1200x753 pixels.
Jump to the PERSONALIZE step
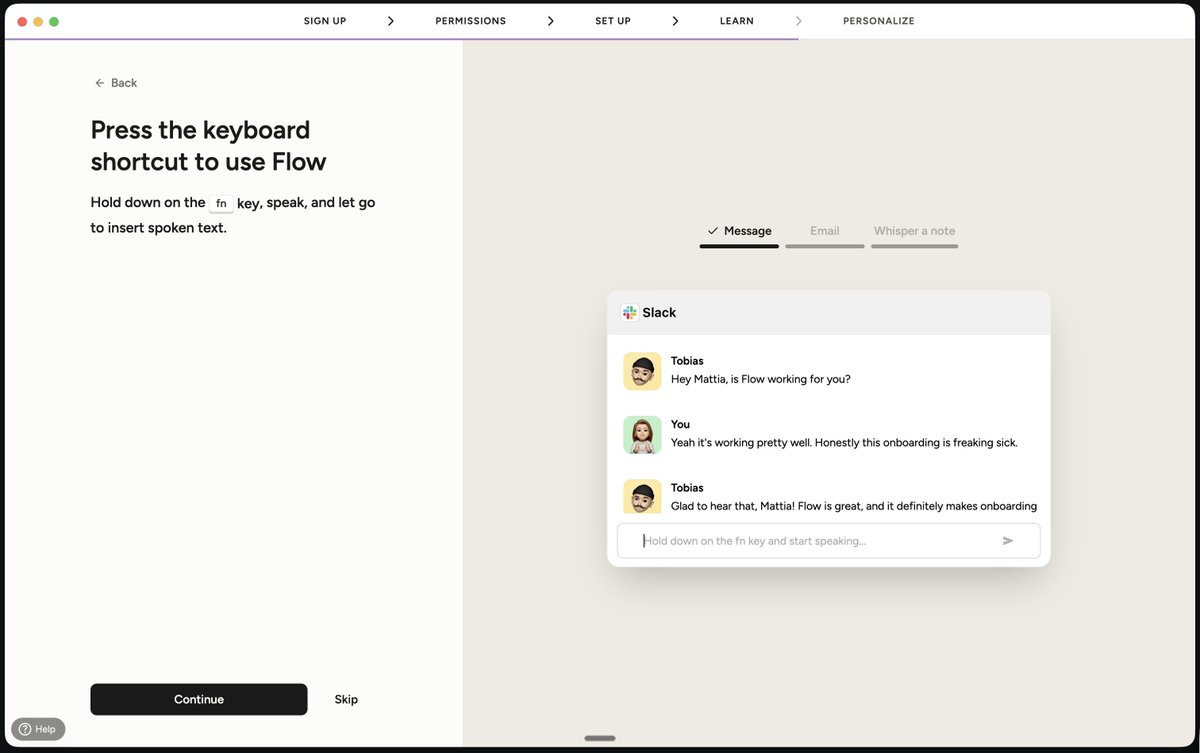click(878, 21)
